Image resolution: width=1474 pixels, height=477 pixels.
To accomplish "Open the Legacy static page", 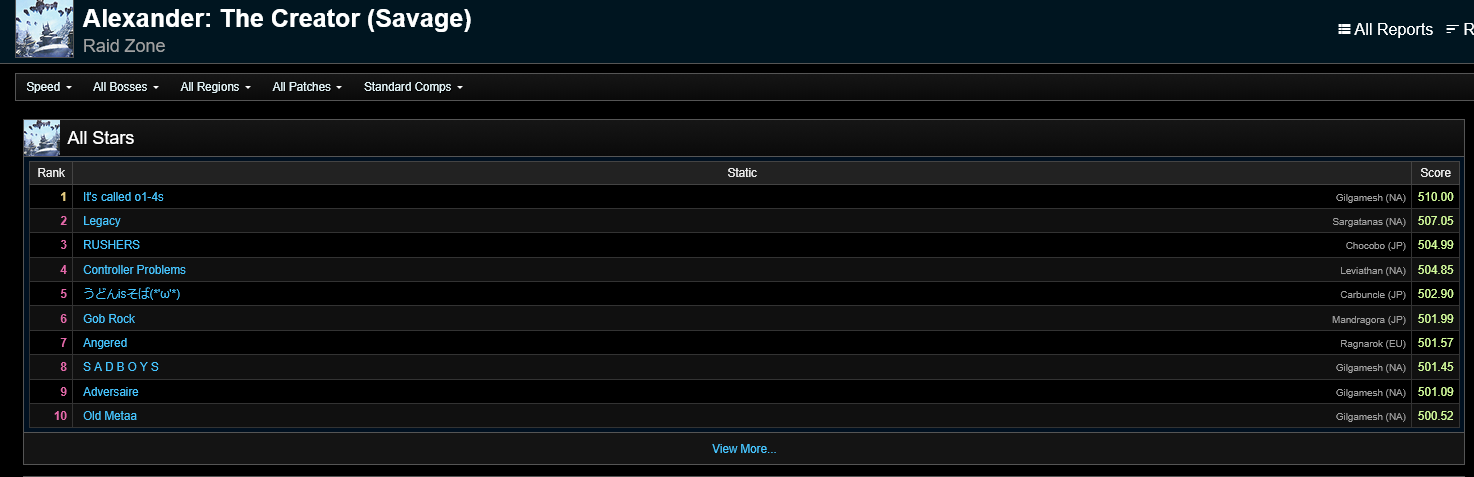I will [x=102, y=221].
